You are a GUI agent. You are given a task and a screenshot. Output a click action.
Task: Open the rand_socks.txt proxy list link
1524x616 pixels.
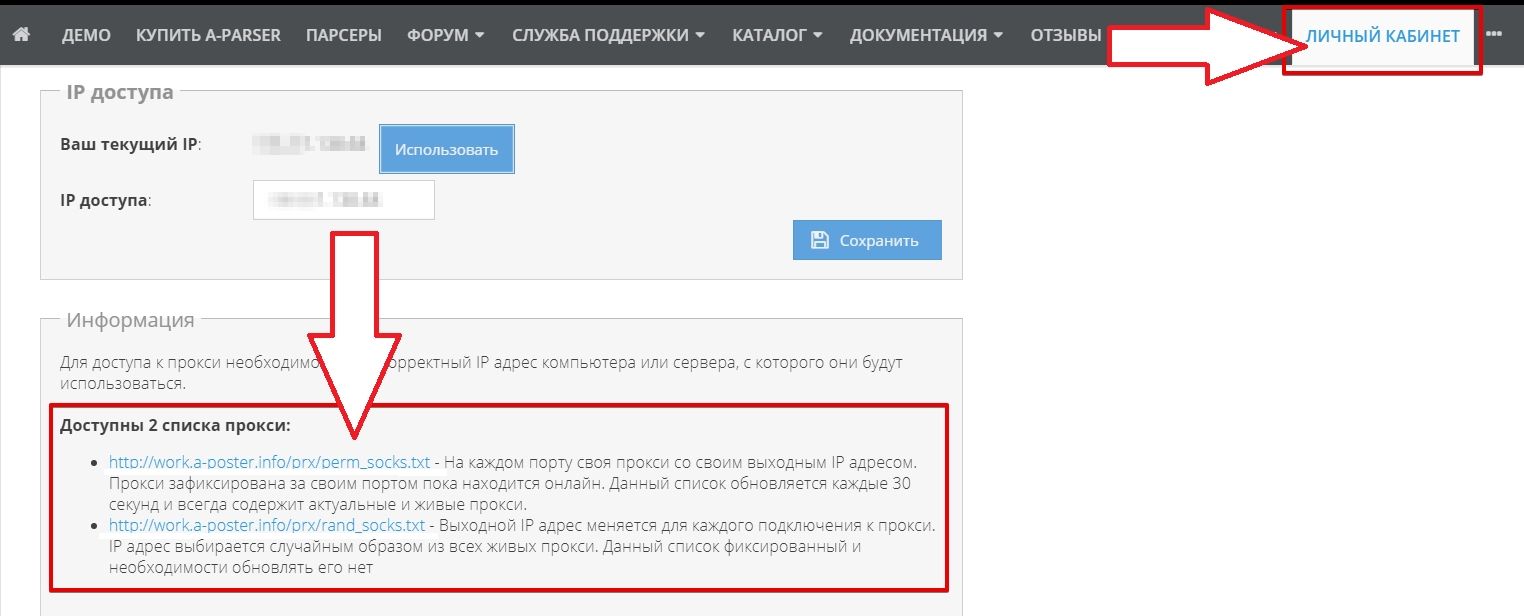point(268,525)
